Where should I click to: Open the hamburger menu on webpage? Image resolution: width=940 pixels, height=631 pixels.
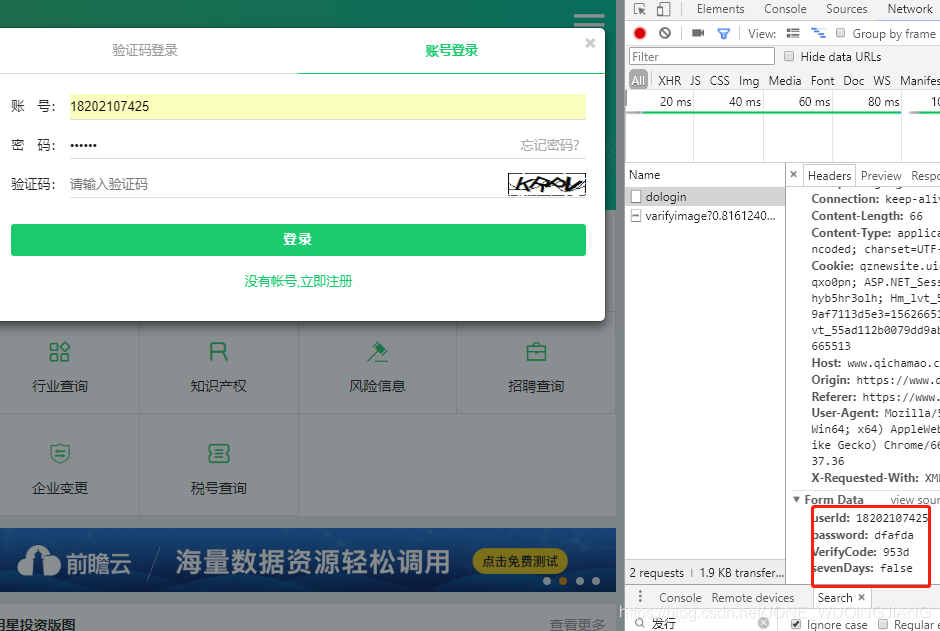(589, 20)
